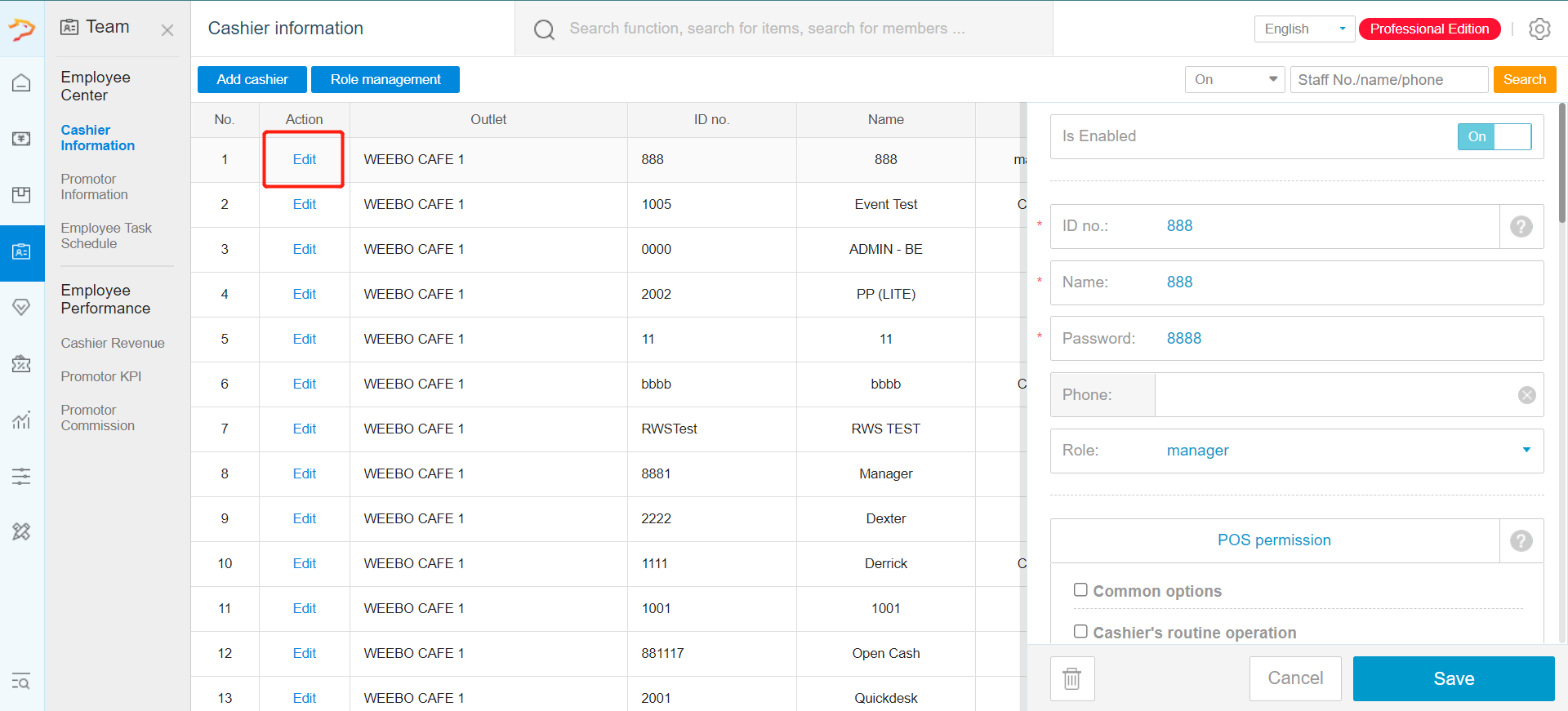This screenshot has height=711, width=1568.
Task: Click the Staff No./name/phone search field
Action: pyautogui.click(x=1389, y=79)
